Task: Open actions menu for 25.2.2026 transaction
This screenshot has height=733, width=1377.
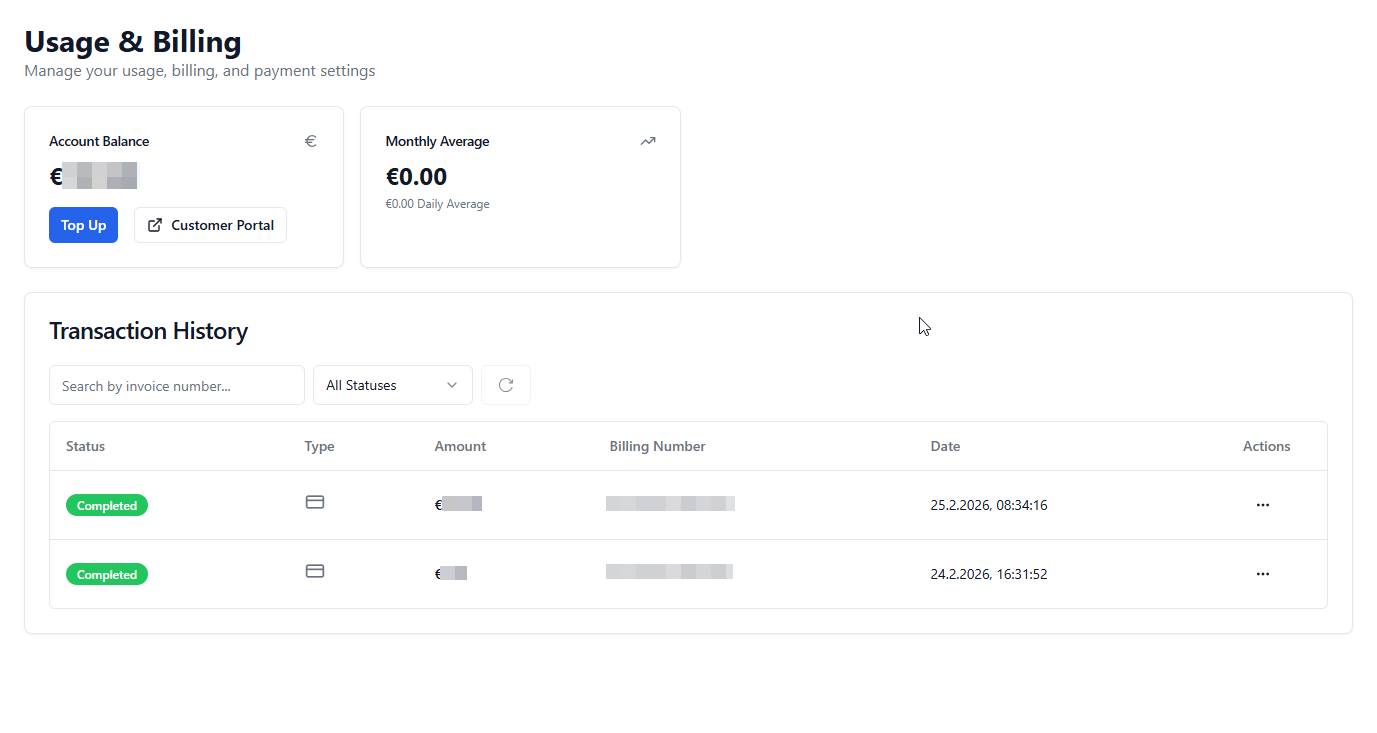Action: click(1262, 505)
